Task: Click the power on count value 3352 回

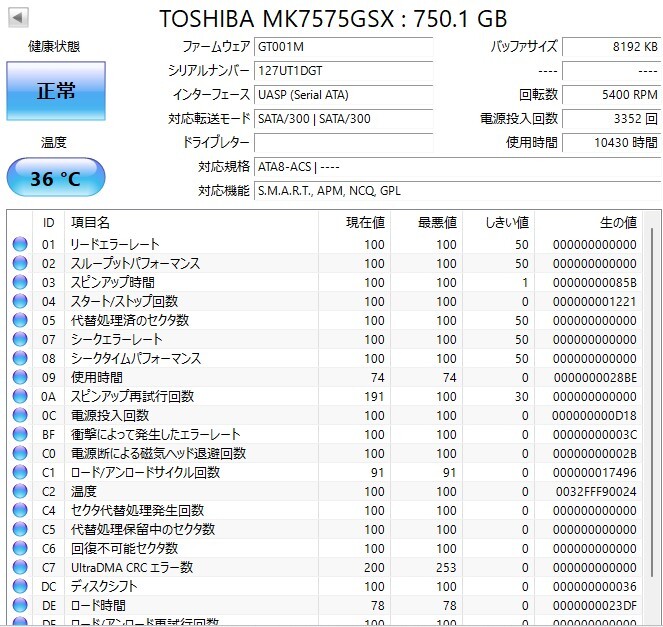Action: click(611, 119)
